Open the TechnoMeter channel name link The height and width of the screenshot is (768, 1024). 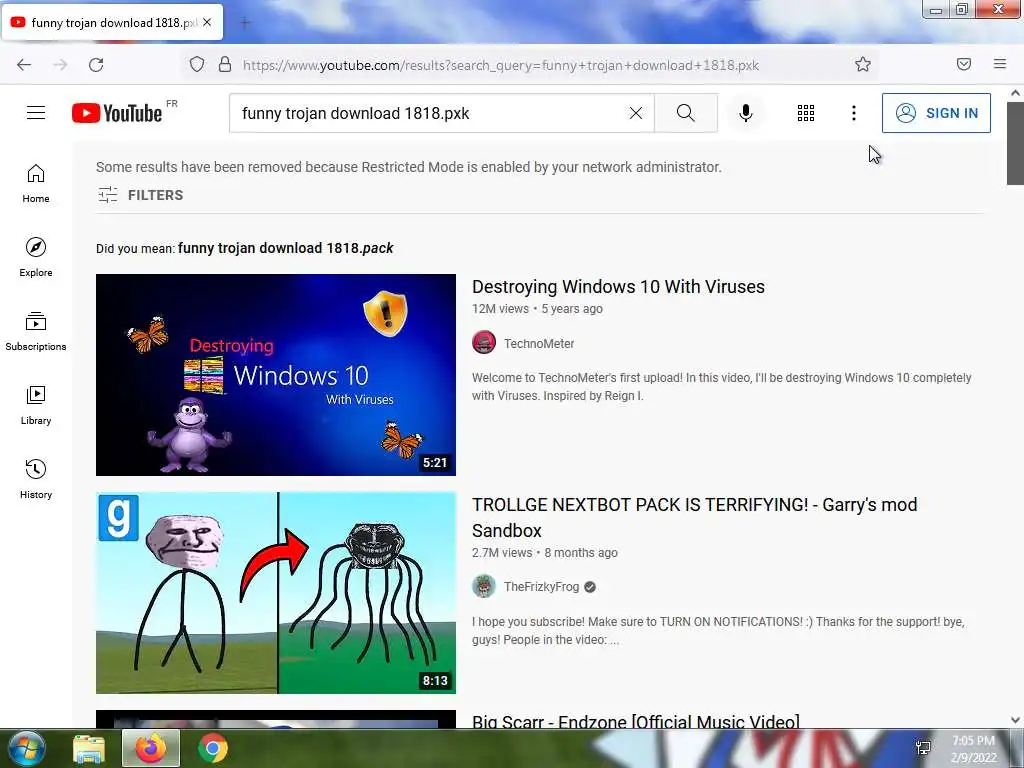pyautogui.click(x=539, y=344)
